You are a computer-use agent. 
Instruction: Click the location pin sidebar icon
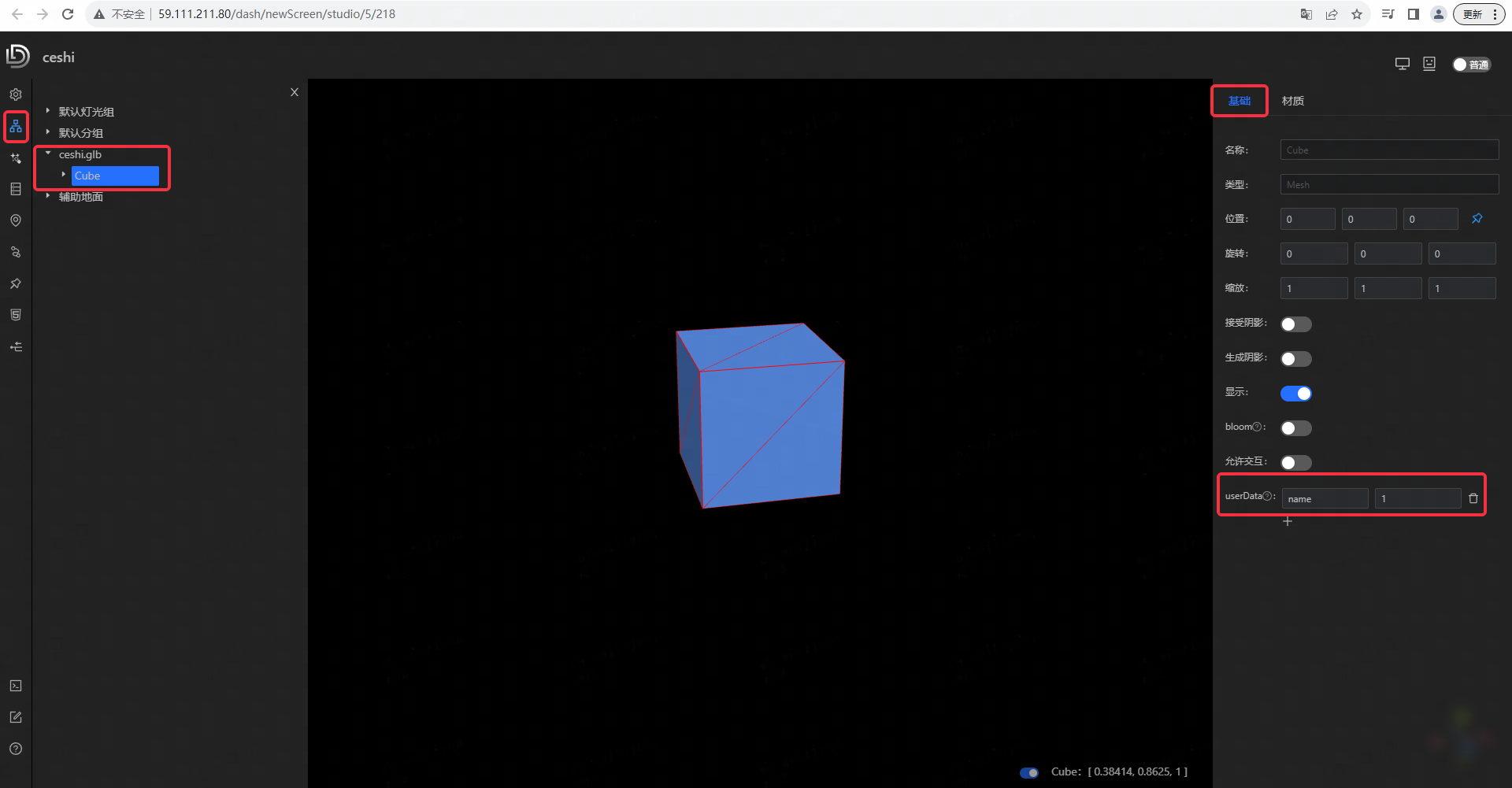click(16, 220)
